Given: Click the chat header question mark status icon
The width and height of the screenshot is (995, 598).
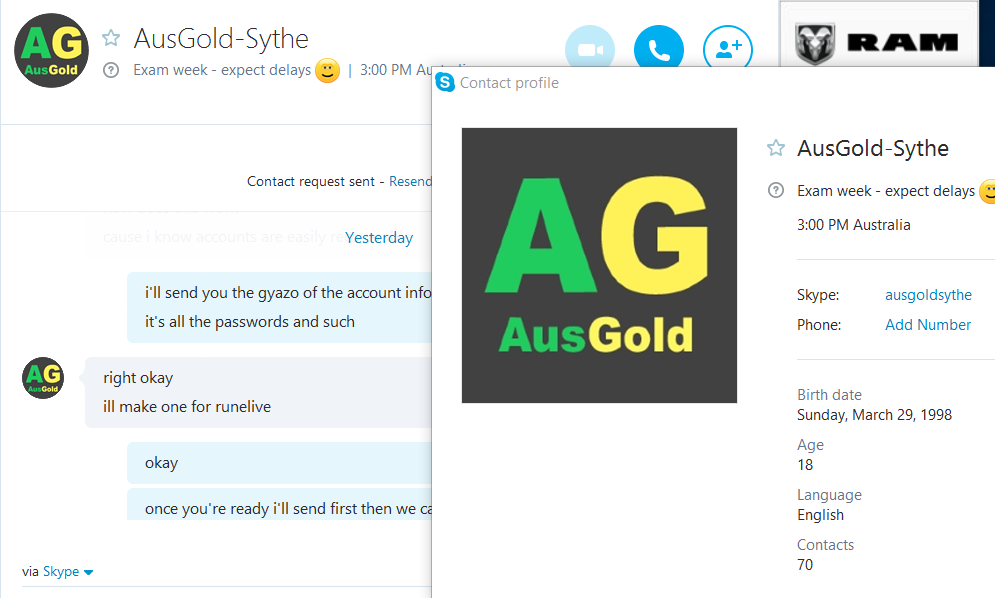Looking at the screenshot, I should (111, 70).
